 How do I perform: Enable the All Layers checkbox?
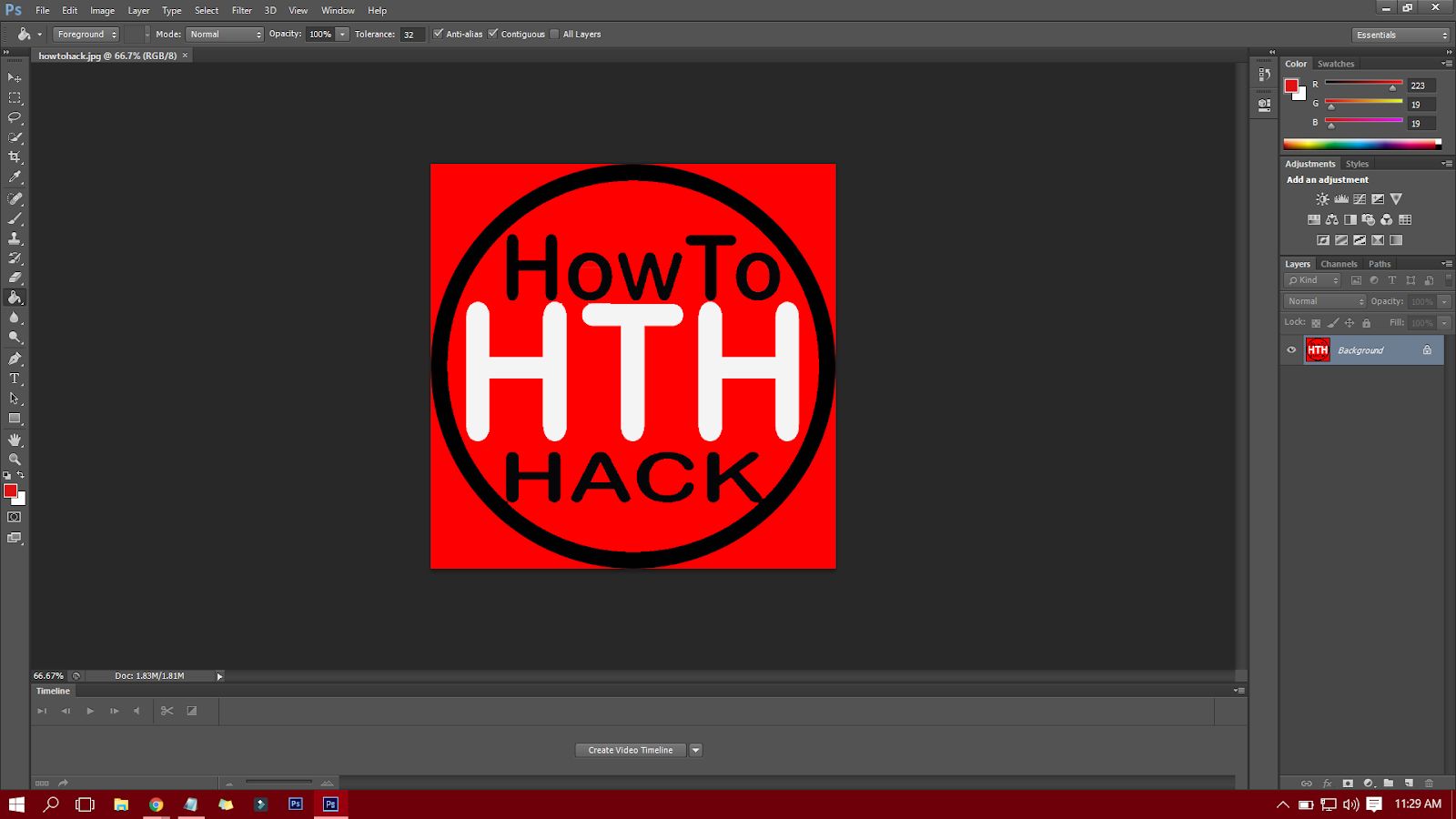[554, 34]
